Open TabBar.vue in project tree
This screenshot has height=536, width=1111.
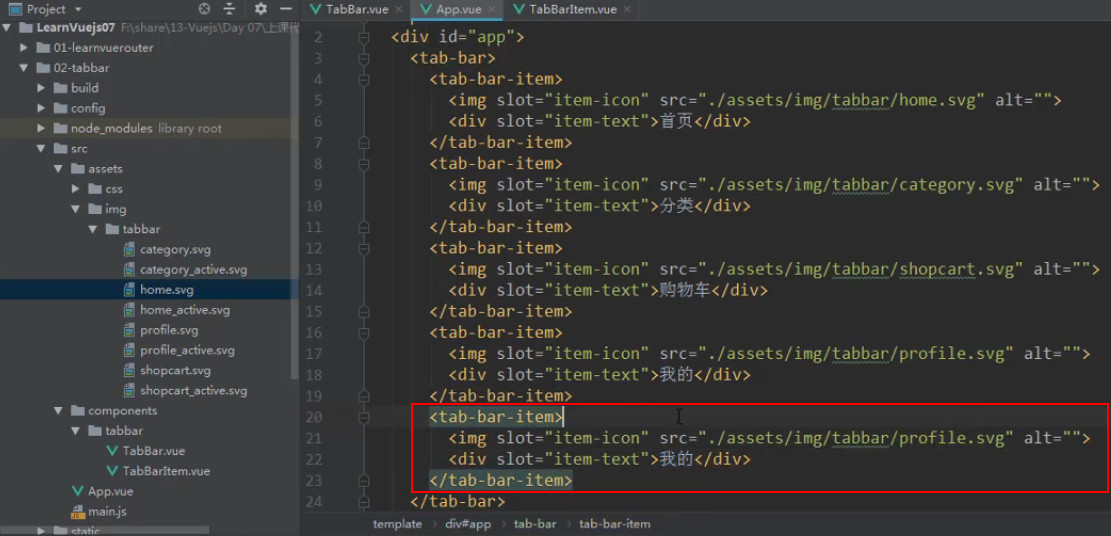tap(154, 451)
